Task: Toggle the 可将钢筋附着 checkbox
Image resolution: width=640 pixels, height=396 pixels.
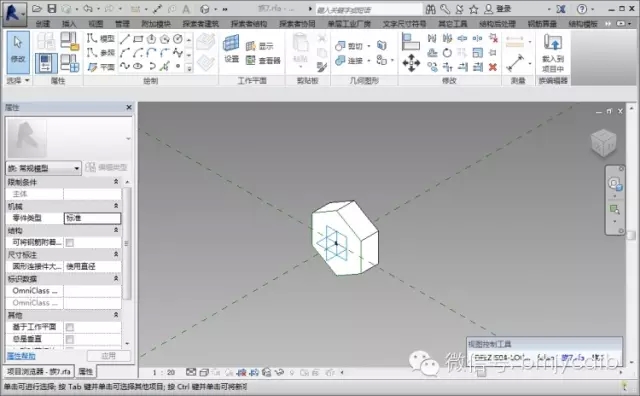Action: pyautogui.click(x=70, y=243)
